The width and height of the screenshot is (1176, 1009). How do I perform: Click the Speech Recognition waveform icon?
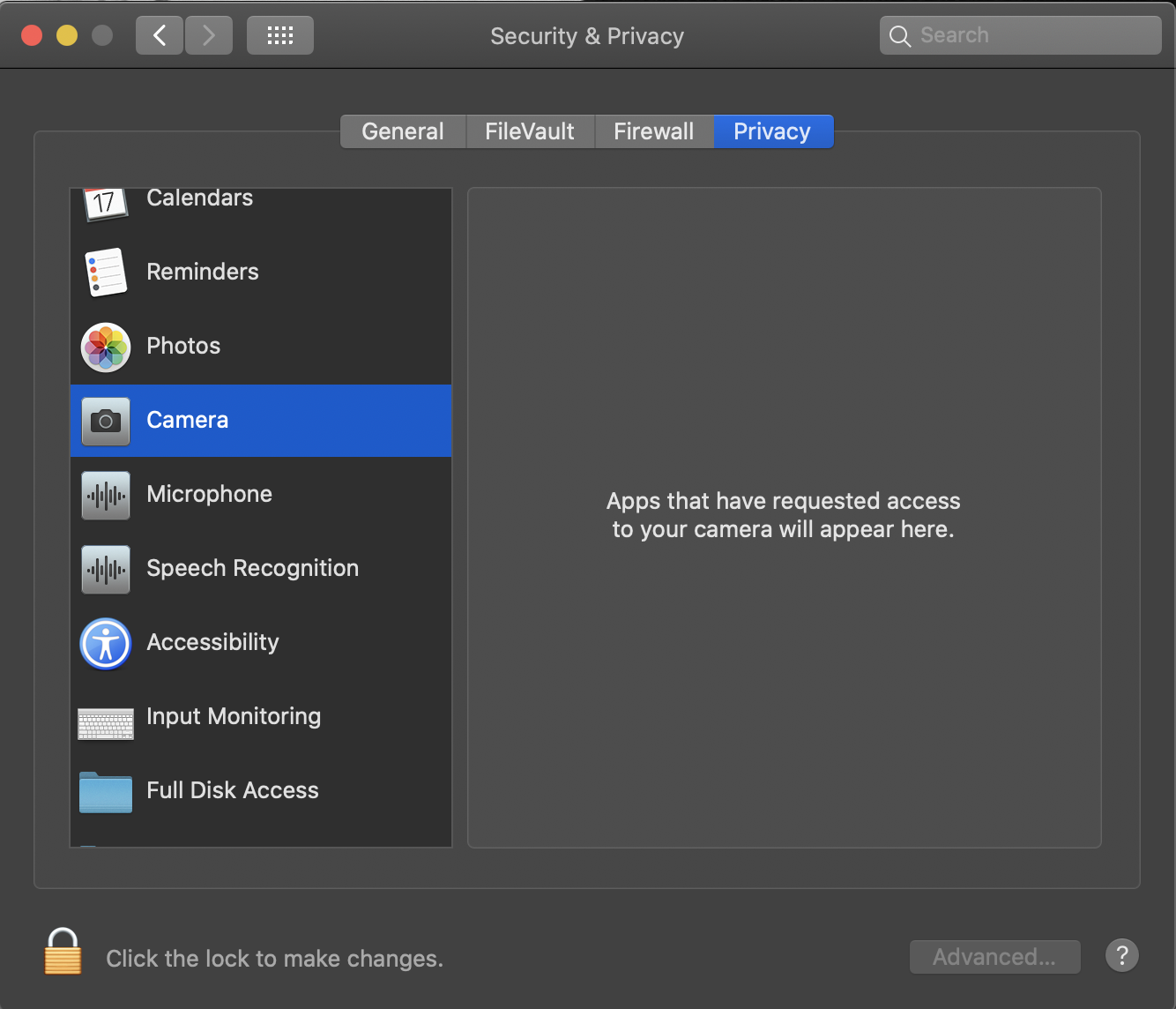click(x=106, y=569)
